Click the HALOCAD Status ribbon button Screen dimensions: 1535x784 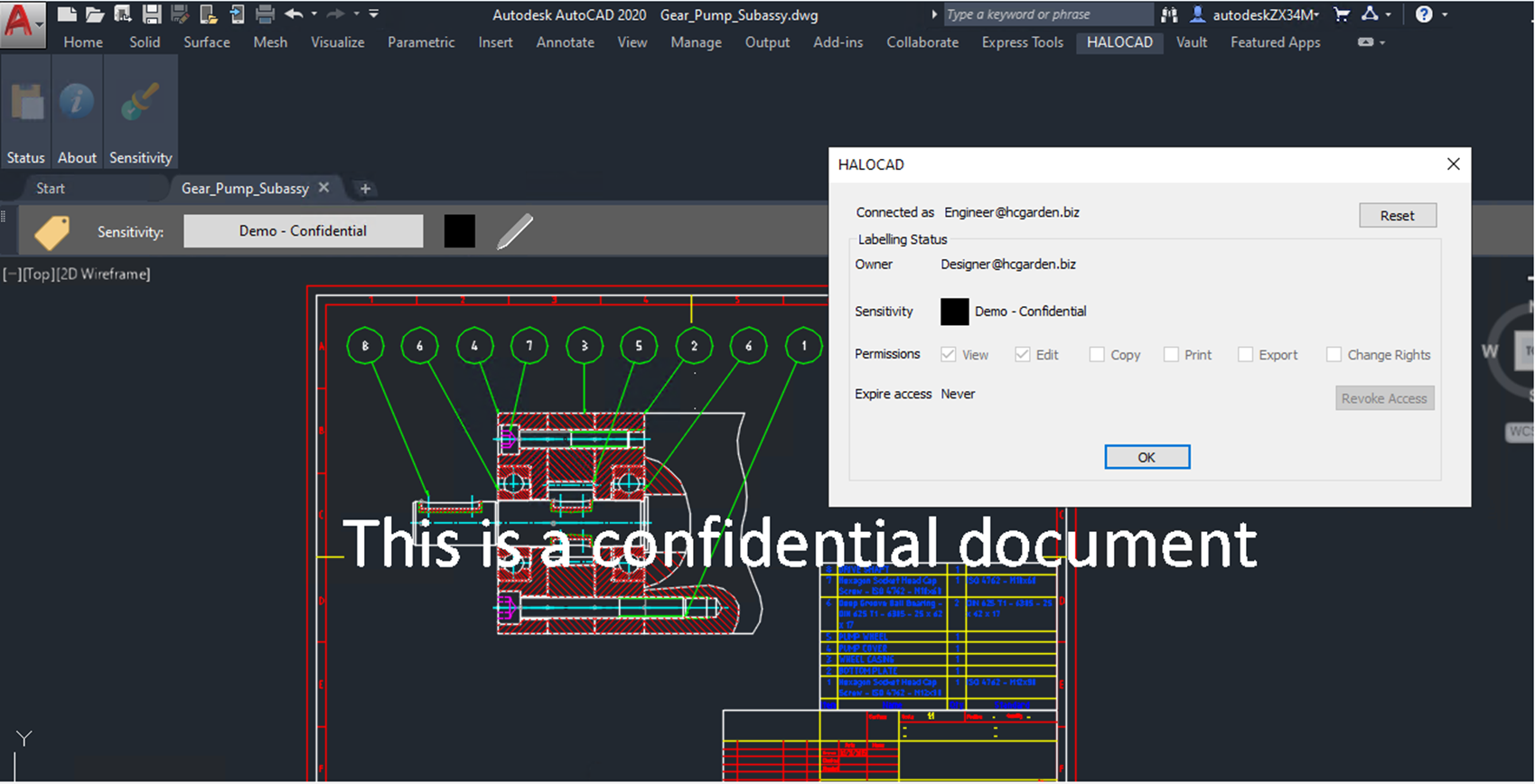click(x=26, y=113)
